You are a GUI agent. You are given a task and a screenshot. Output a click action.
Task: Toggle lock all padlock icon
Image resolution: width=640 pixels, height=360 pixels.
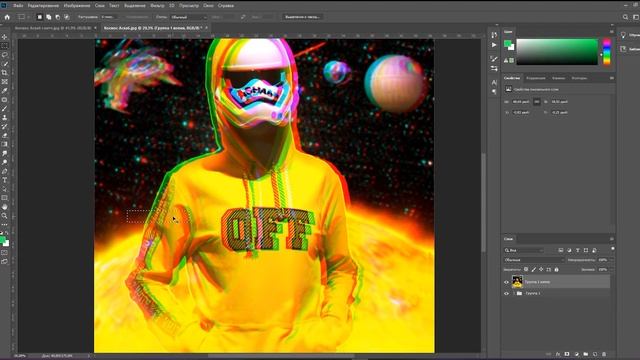point(556,269)
